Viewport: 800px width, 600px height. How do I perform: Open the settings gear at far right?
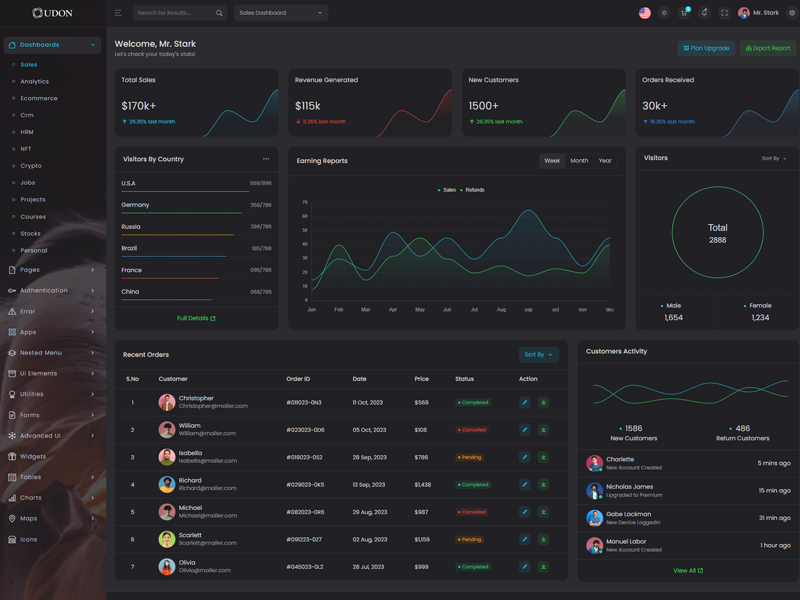pos(793,13)
